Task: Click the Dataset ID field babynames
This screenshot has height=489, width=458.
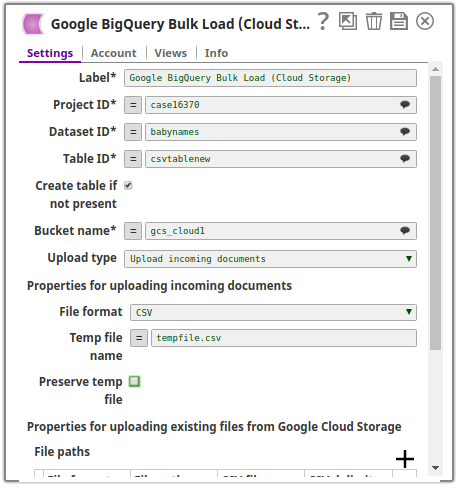Action: (x=281, y=132)
